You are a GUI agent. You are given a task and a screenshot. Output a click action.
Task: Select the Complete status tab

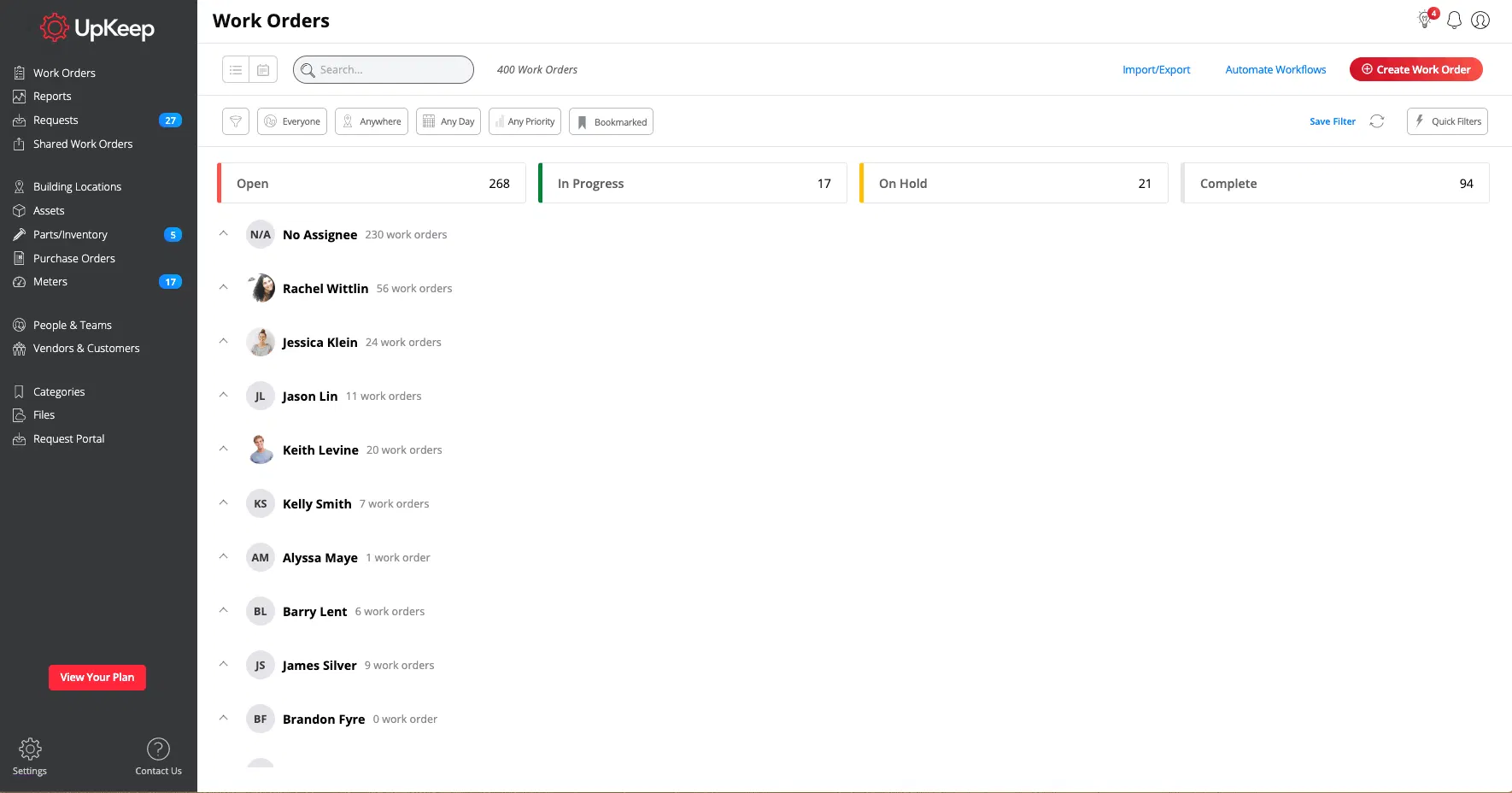pos(1335,183)
